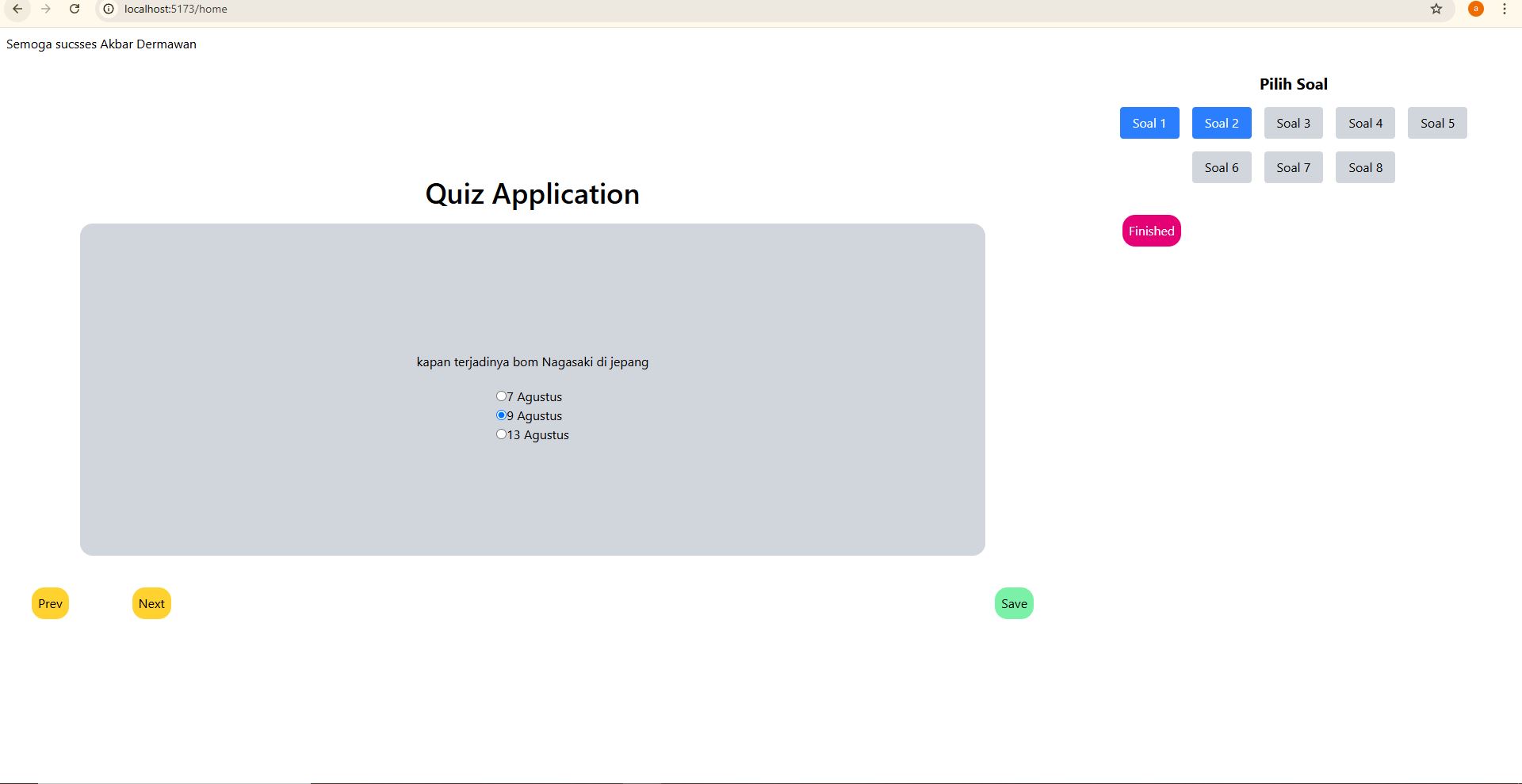1522x784 pixels.
Task: Go back with the Prev button
Action: click(50, 603)
